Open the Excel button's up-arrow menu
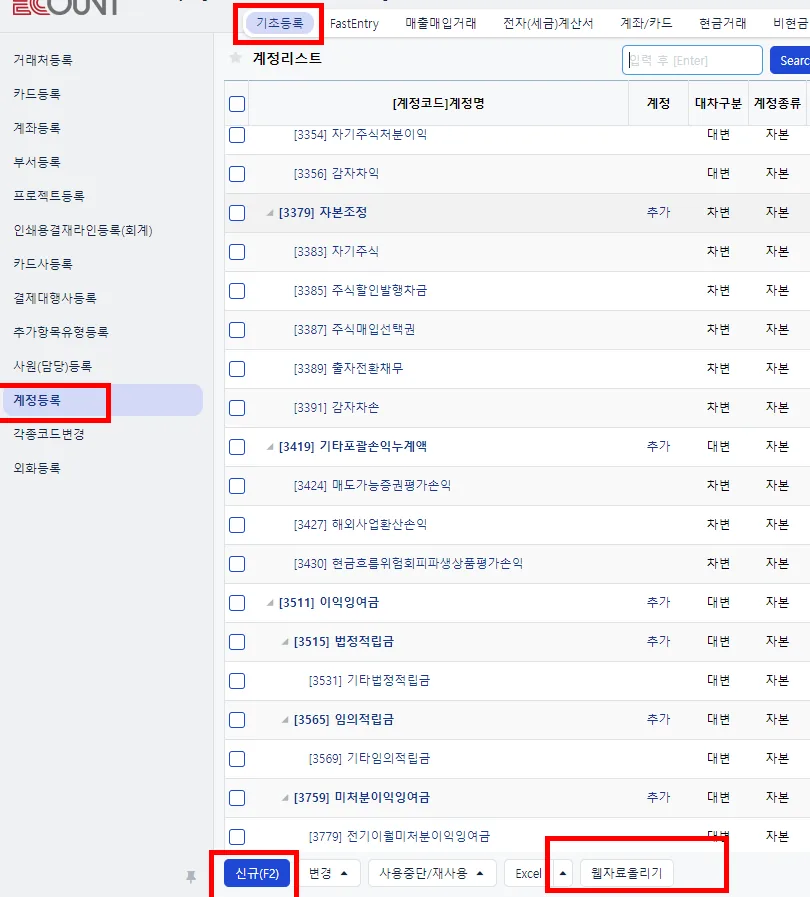810x897 pixels. [x=563, y=873]
